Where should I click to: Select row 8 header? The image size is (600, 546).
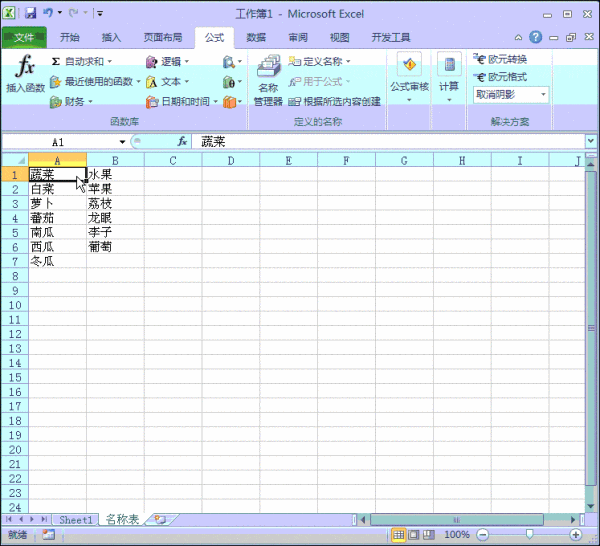point(15,276)
